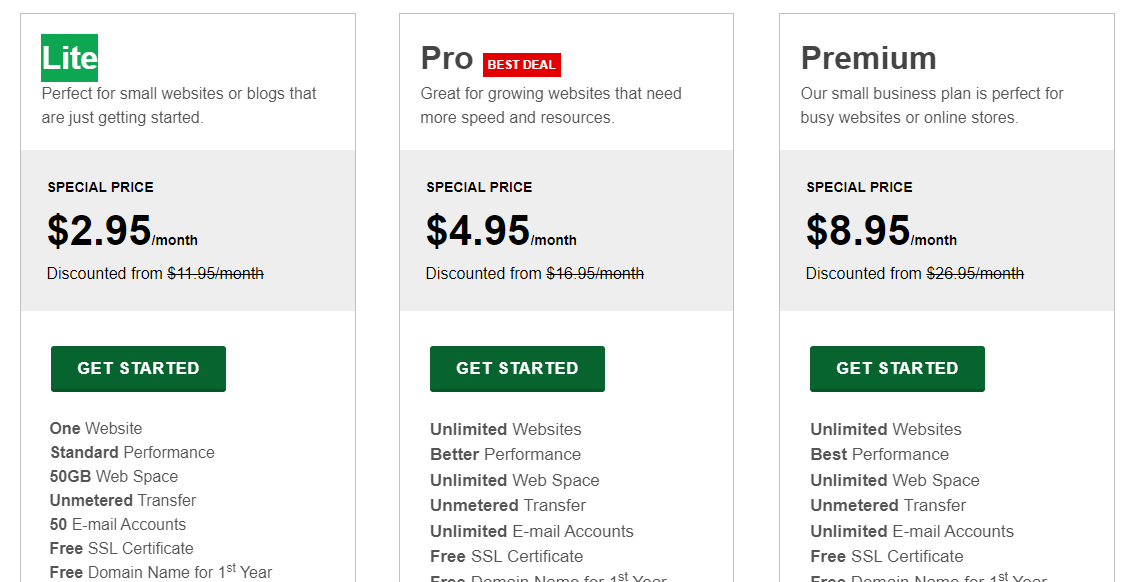
Task: Click Get Started under the Pro plan
Action: click(x=517, y=369)
